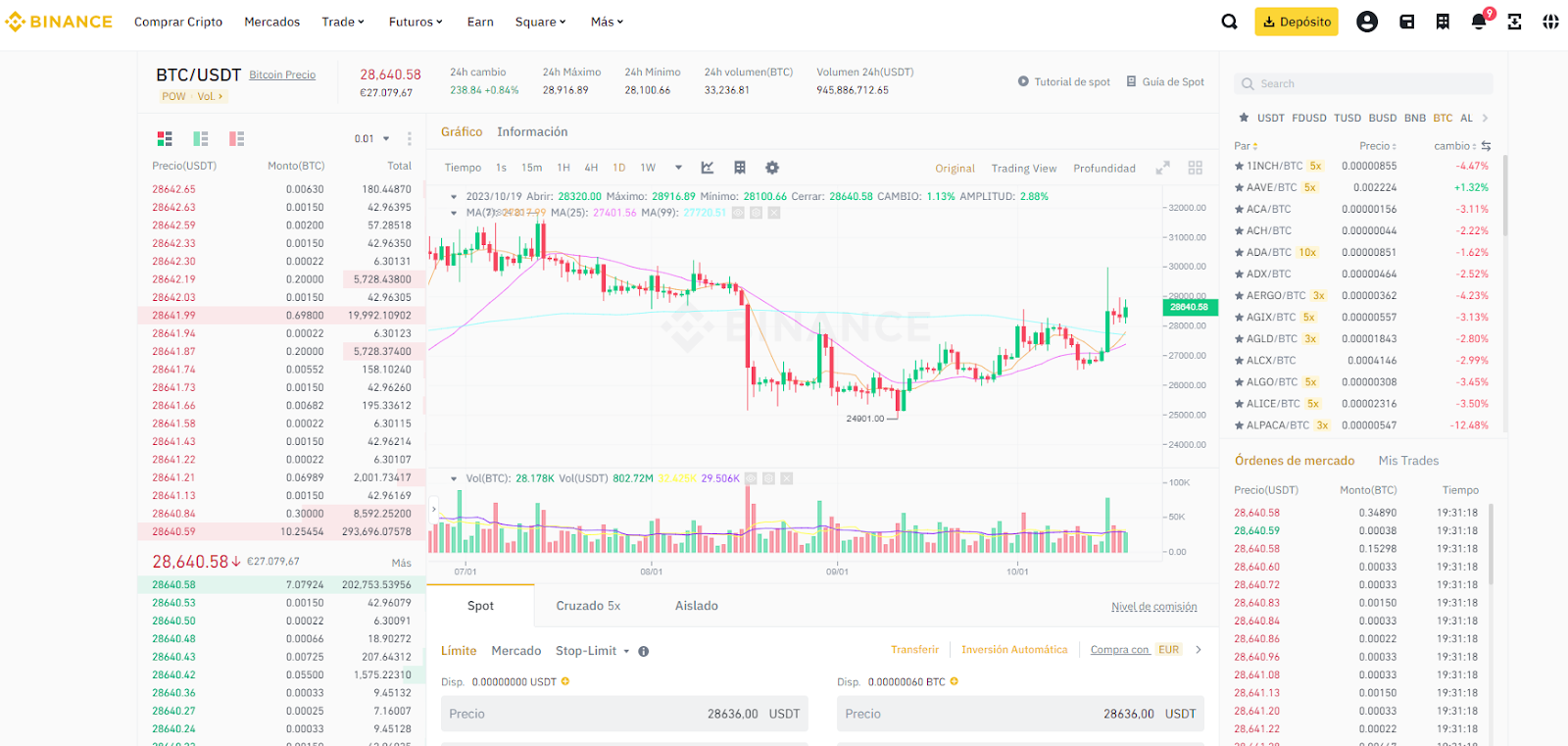Sort pair list by Precio column
Screen dimensions: 1568x746
(1378, 146)
